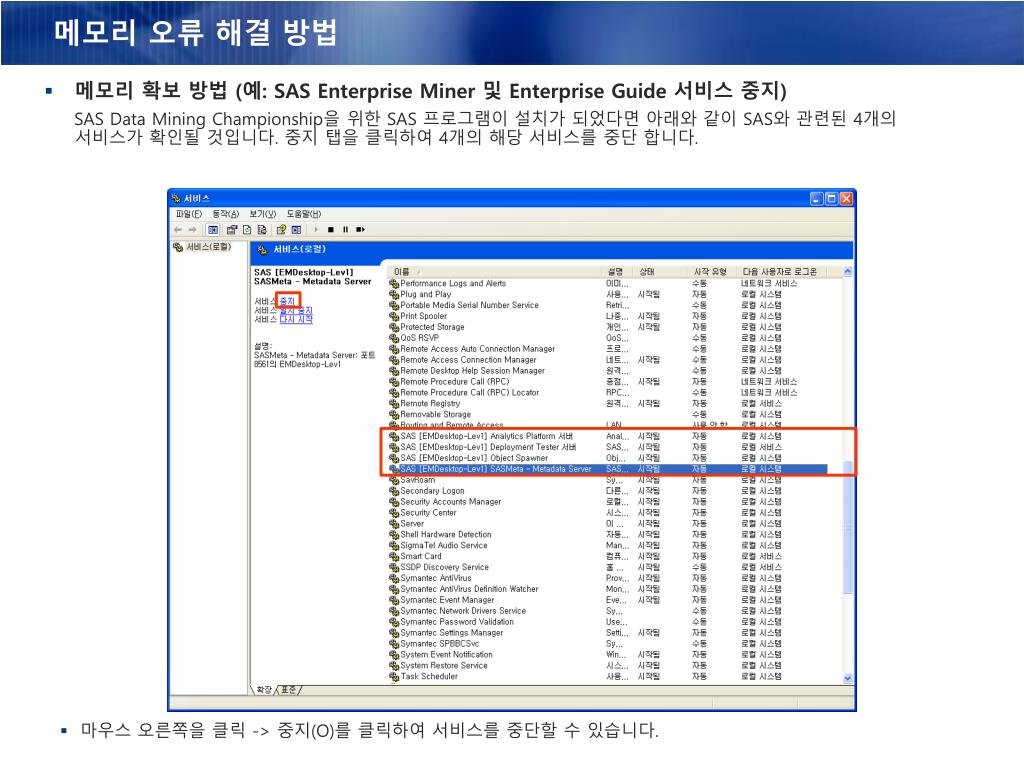The width and height of the screenshot is (1024, 768).
Task: Open the 보기(V) menu
Action: click(263, 214)
